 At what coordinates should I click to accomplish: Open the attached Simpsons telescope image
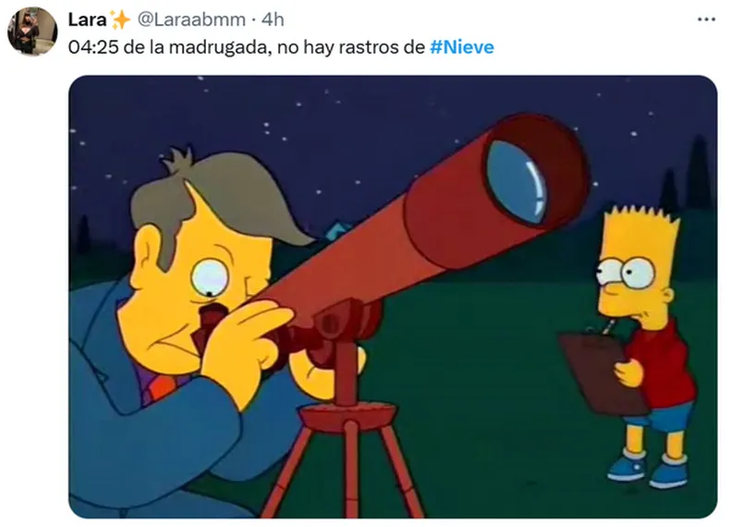pyautogui.click(x=393, y=297)
